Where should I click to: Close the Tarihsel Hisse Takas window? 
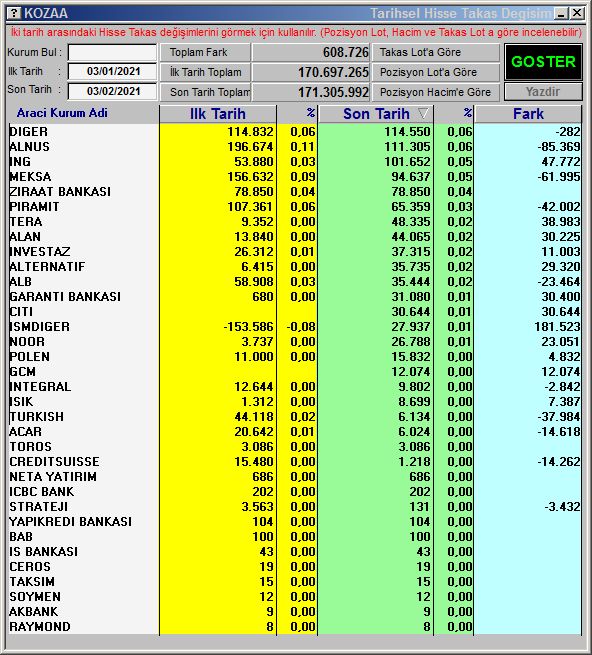(x=577, y=13)
